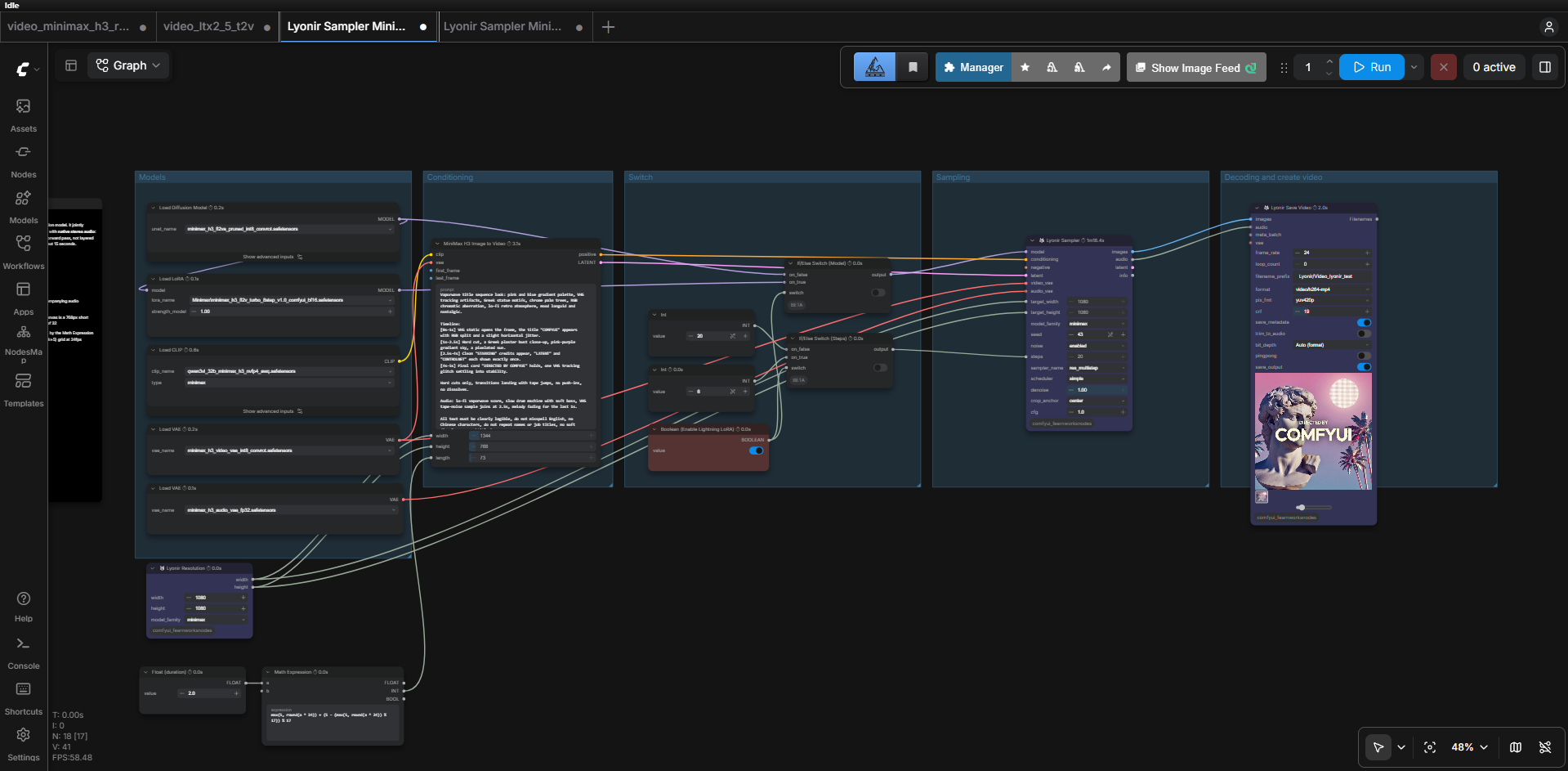This screenshot has height=771, width=1568.
Task: Toggle save_metadata switch in Save Video
Action: coord(1364,322)
